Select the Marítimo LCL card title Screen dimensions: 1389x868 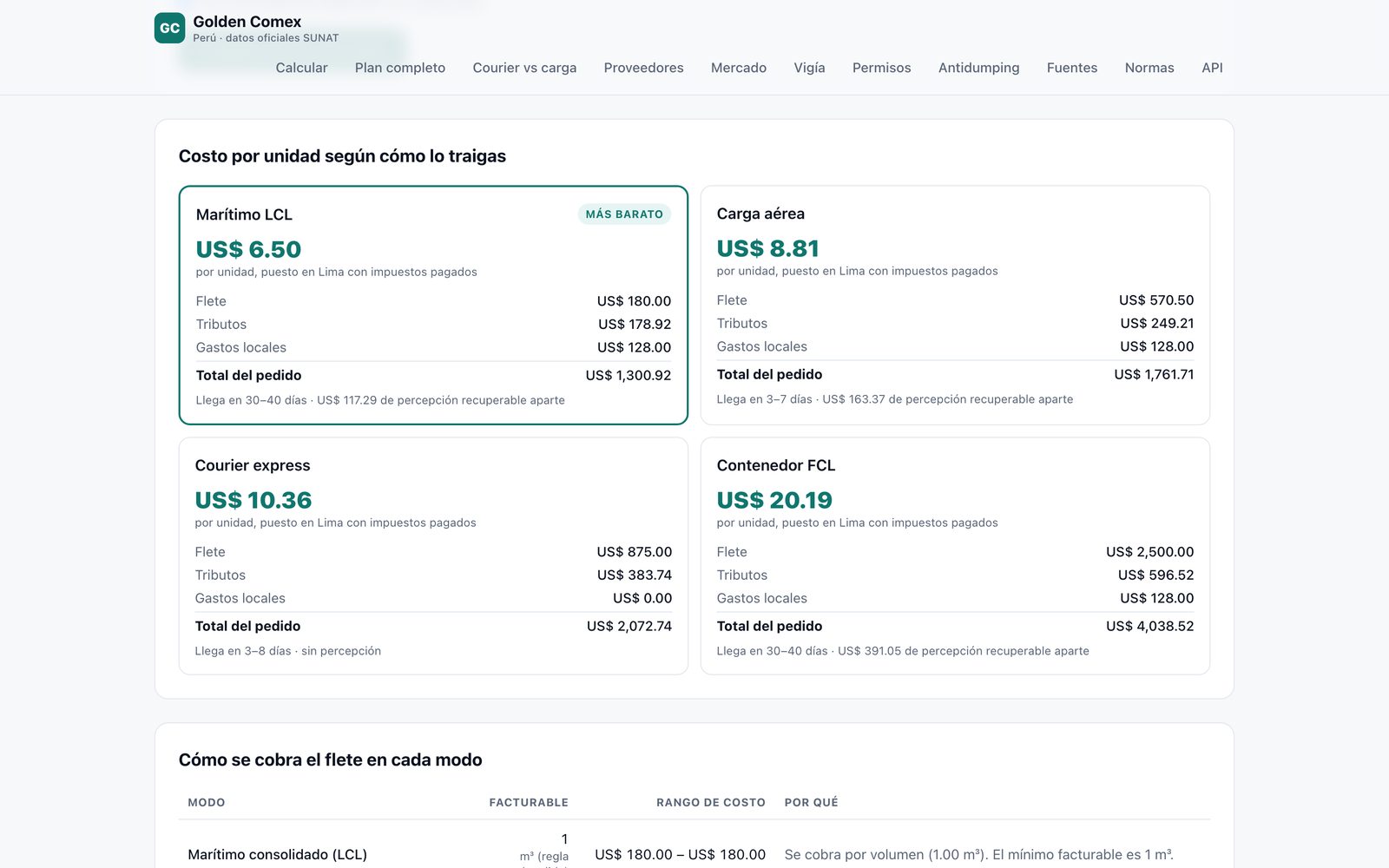tap(244, 214)
